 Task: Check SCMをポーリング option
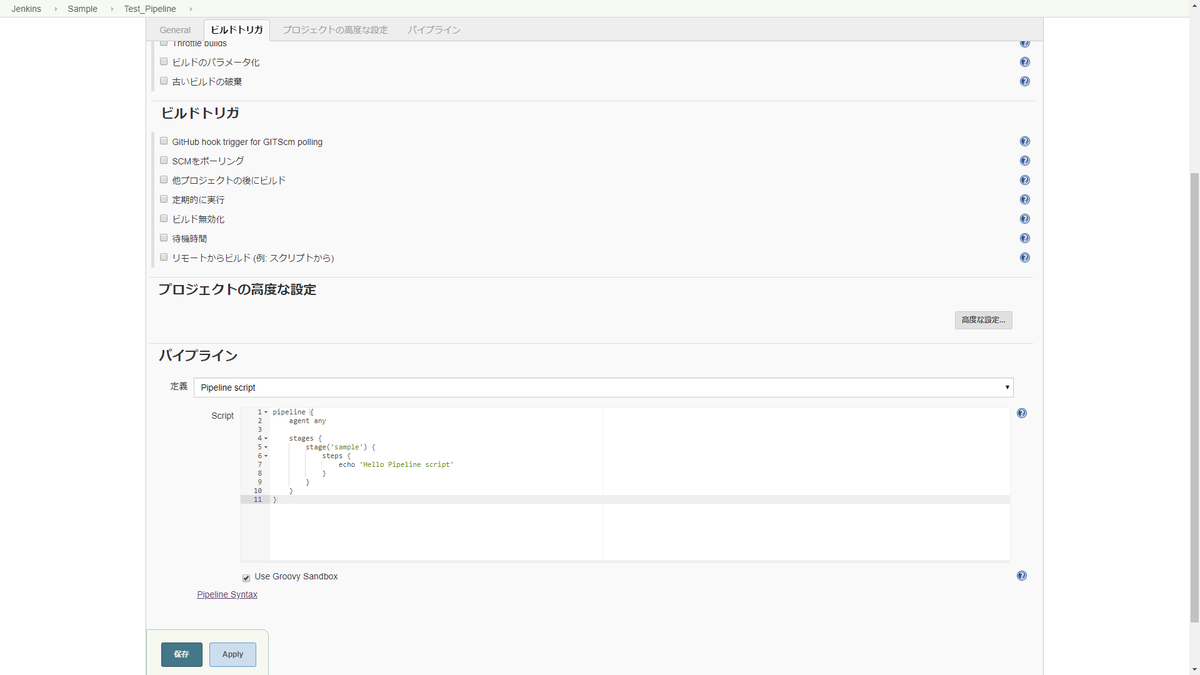[x=164, y=160]
